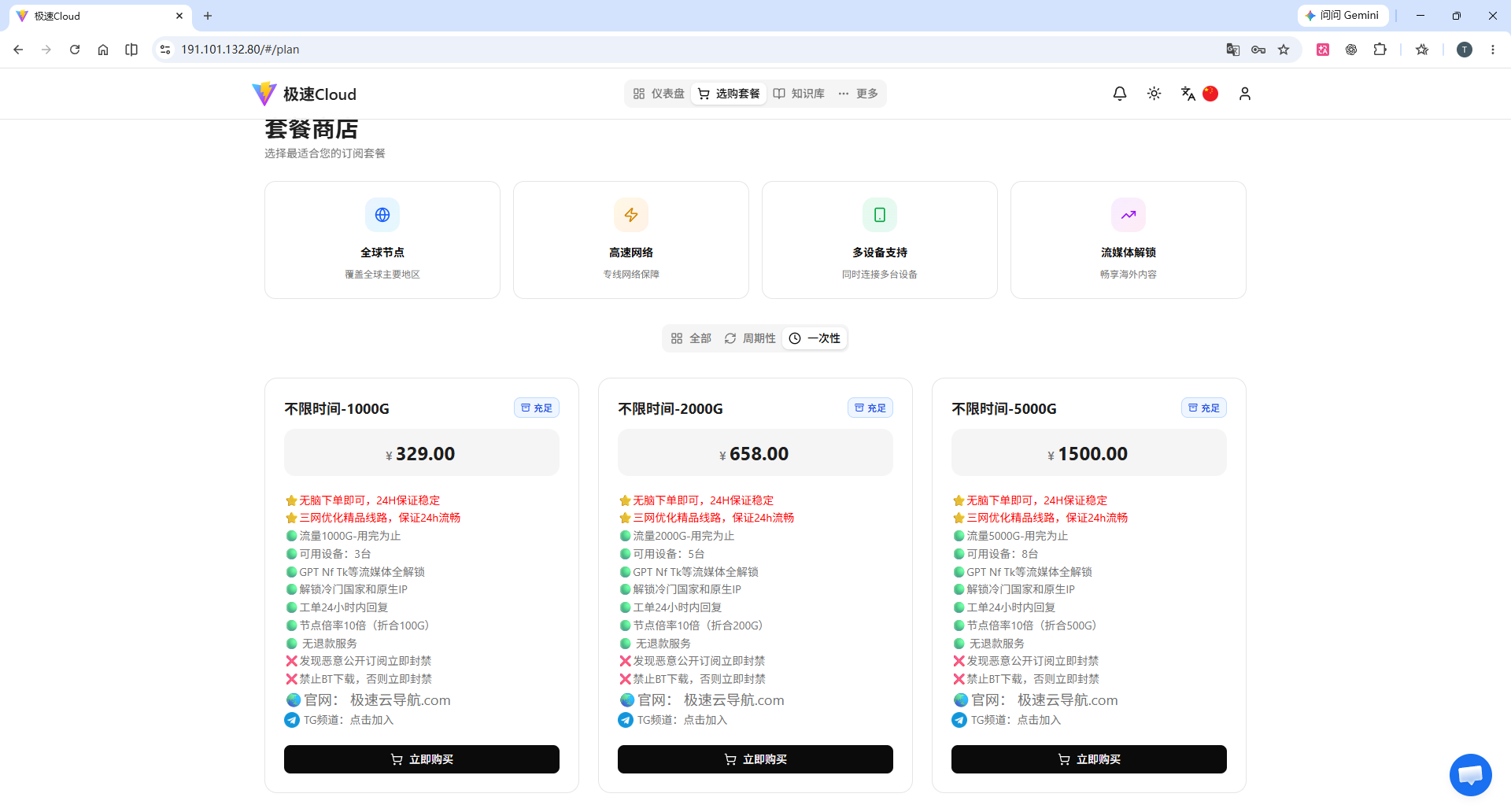View site information icon in address bar

[x=164, y=50]
